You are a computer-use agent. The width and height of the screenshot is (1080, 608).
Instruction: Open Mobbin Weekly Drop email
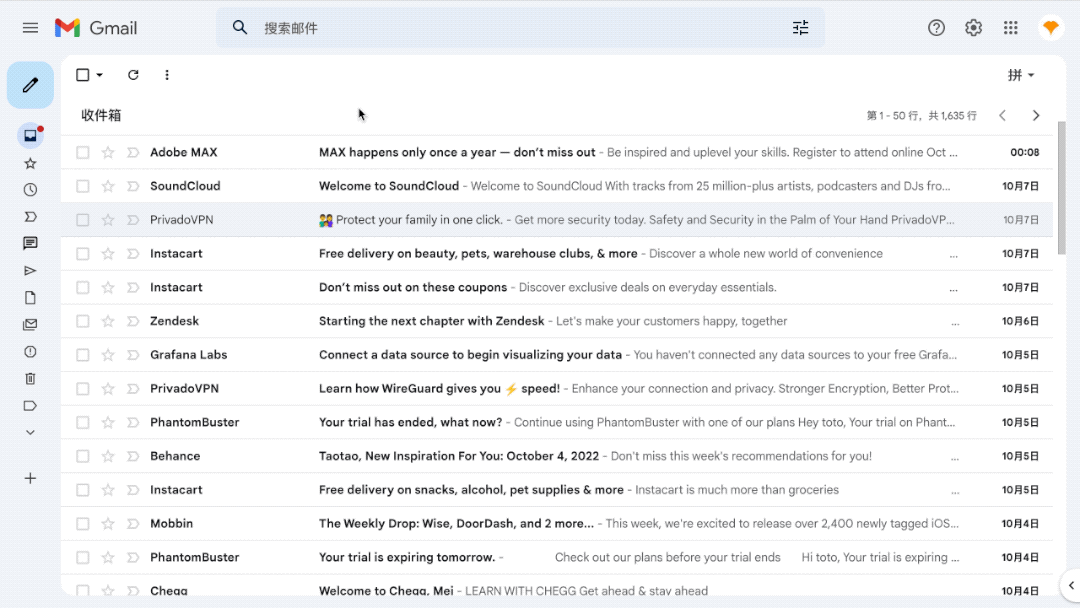(557, 523)
